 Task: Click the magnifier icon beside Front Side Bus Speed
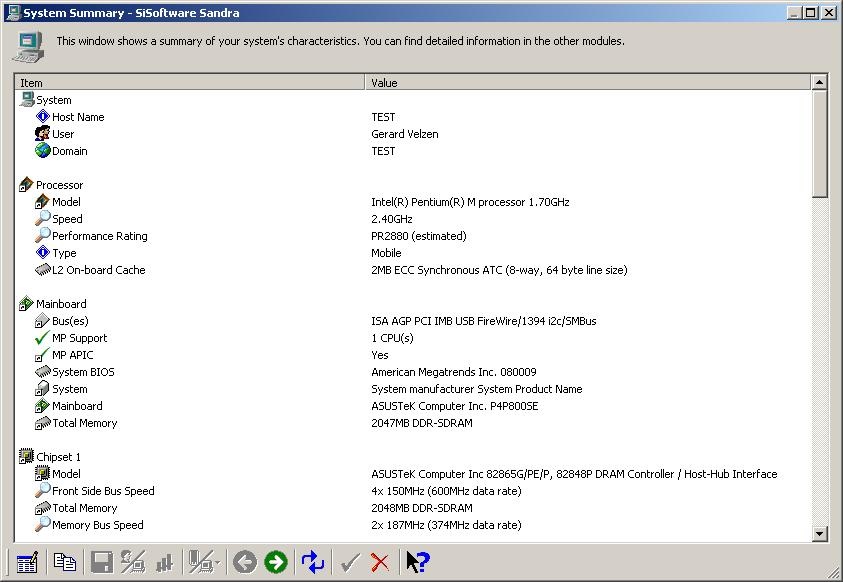[42, 490]
